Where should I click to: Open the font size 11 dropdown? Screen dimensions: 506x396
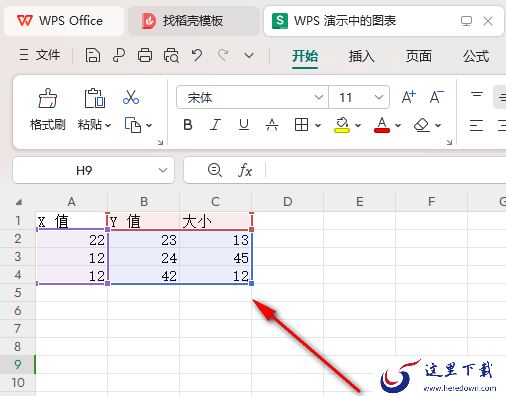pyautogui.click(x=378, y=97)
